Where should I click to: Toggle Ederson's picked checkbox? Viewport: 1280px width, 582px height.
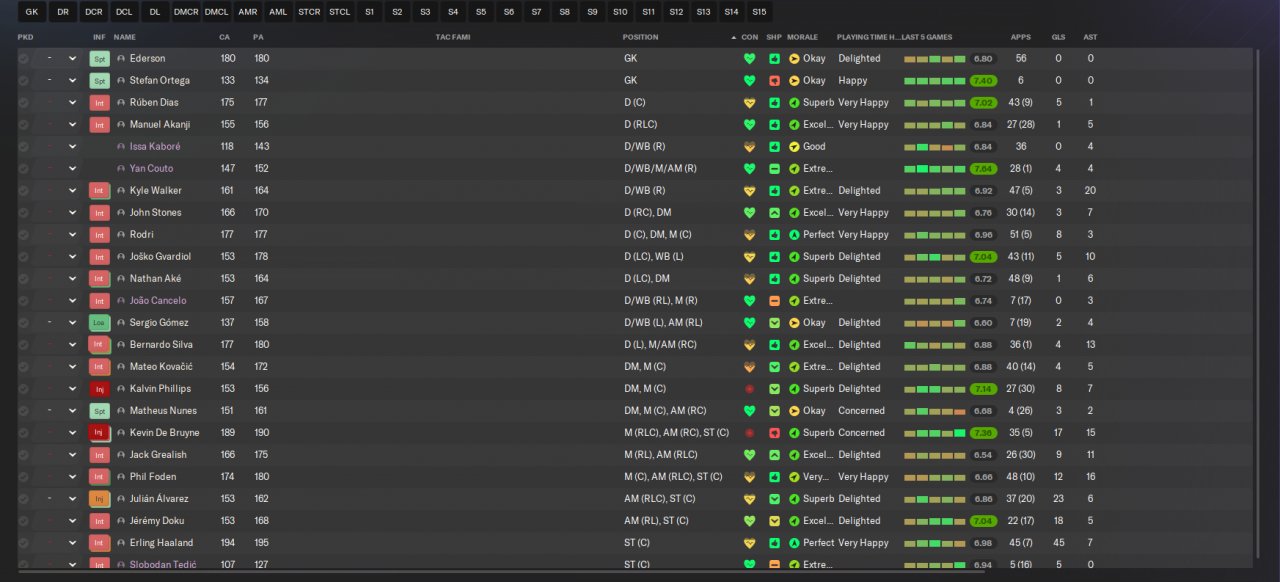tap(23, 58)
